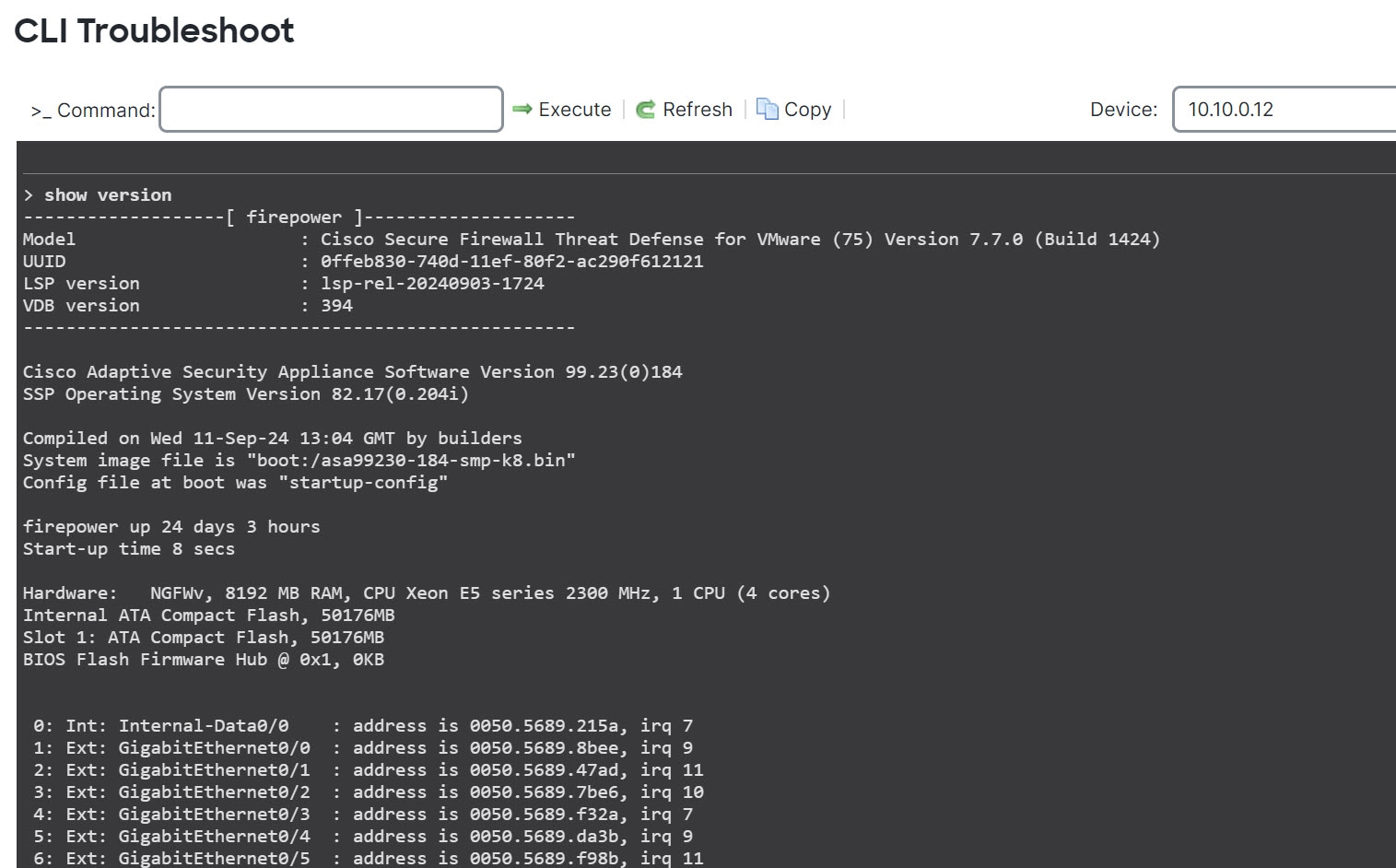Click the Hardware NGFWv line

pyautogui.click(x=427, y=592)
